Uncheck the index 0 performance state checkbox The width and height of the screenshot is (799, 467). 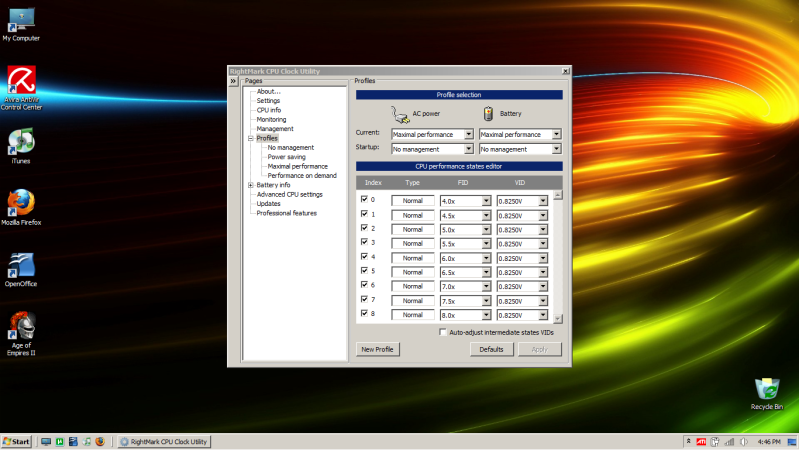pos(364,200)
